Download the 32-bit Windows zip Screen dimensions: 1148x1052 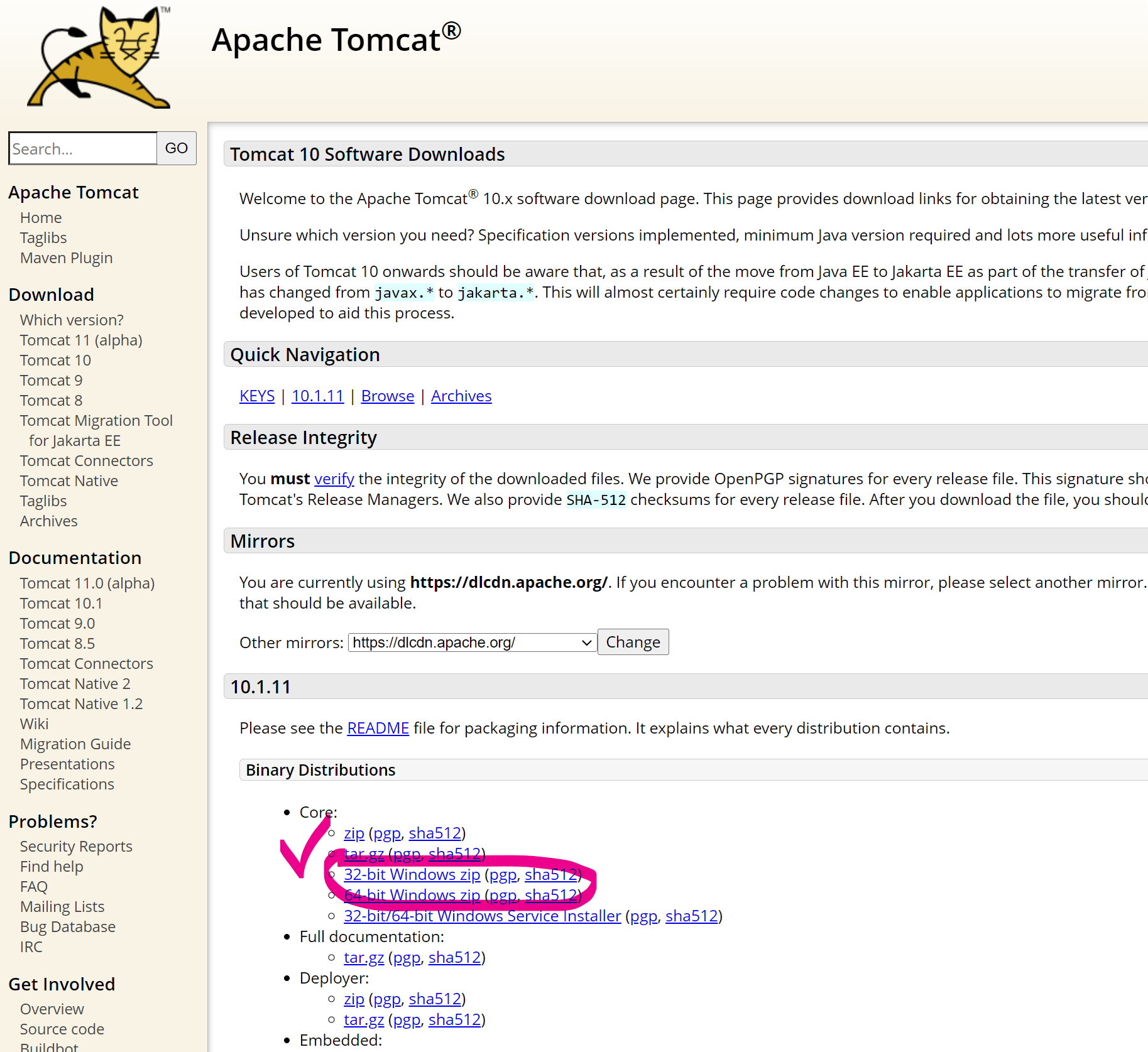click(412, 874)
